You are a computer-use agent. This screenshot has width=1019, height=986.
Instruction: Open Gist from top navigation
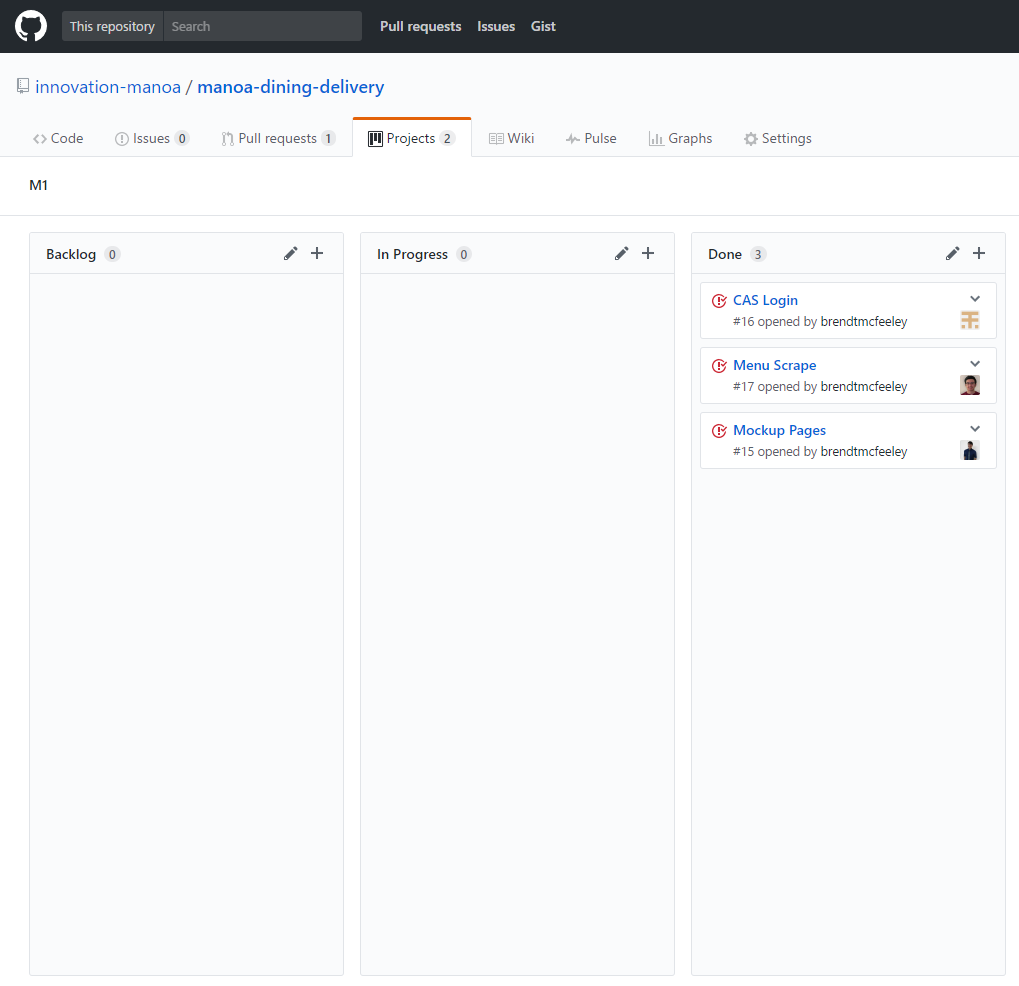point(543,27)
